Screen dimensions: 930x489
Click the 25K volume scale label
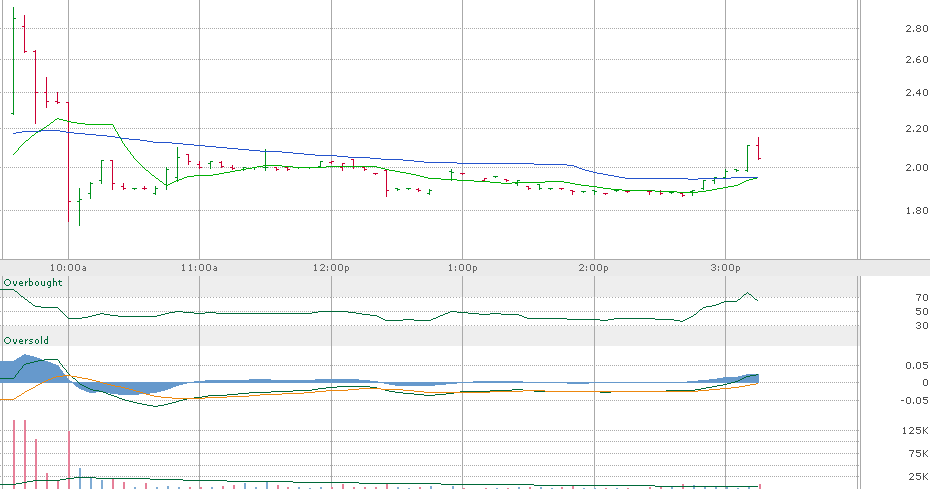(x=918, y=476)
